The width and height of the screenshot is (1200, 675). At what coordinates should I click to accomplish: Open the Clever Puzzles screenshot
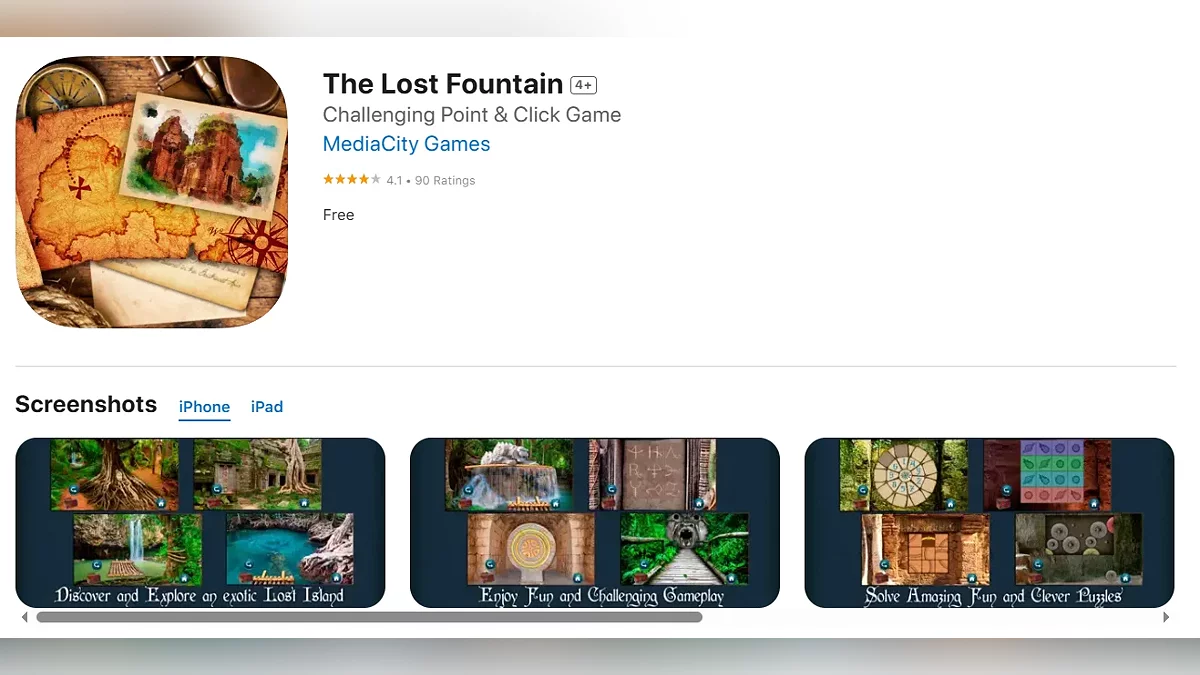[x=989, y=523]
